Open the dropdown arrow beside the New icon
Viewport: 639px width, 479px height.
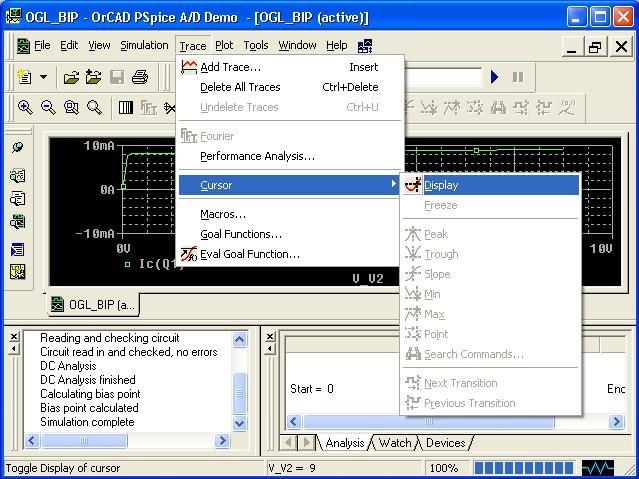(43, 77)
